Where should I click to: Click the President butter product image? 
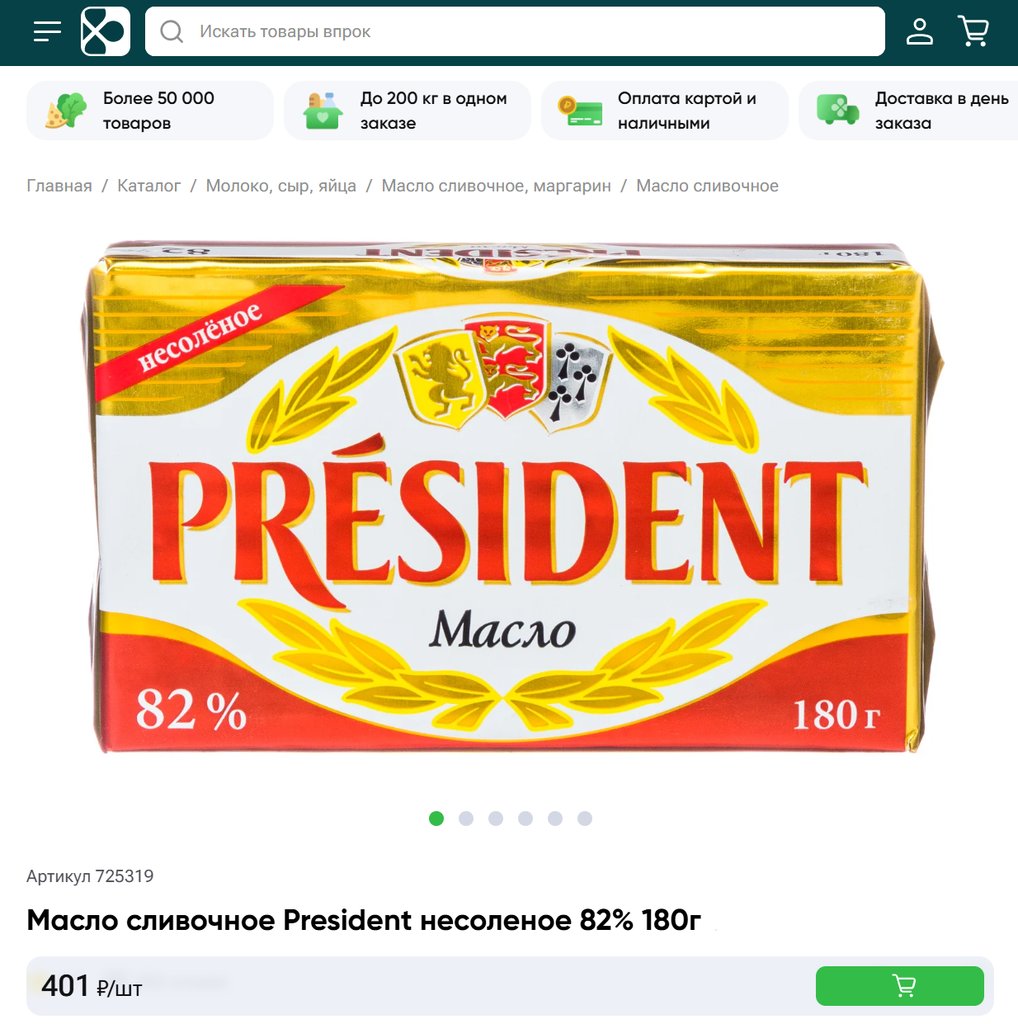tap(509, 498)
